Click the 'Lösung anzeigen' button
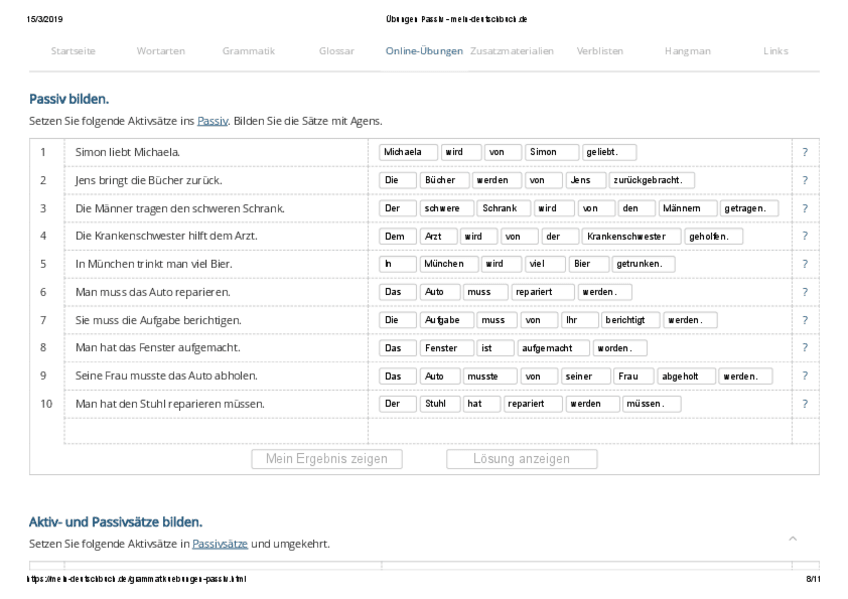Viewport: 848px width, 599px height. [x=521, y=459]
